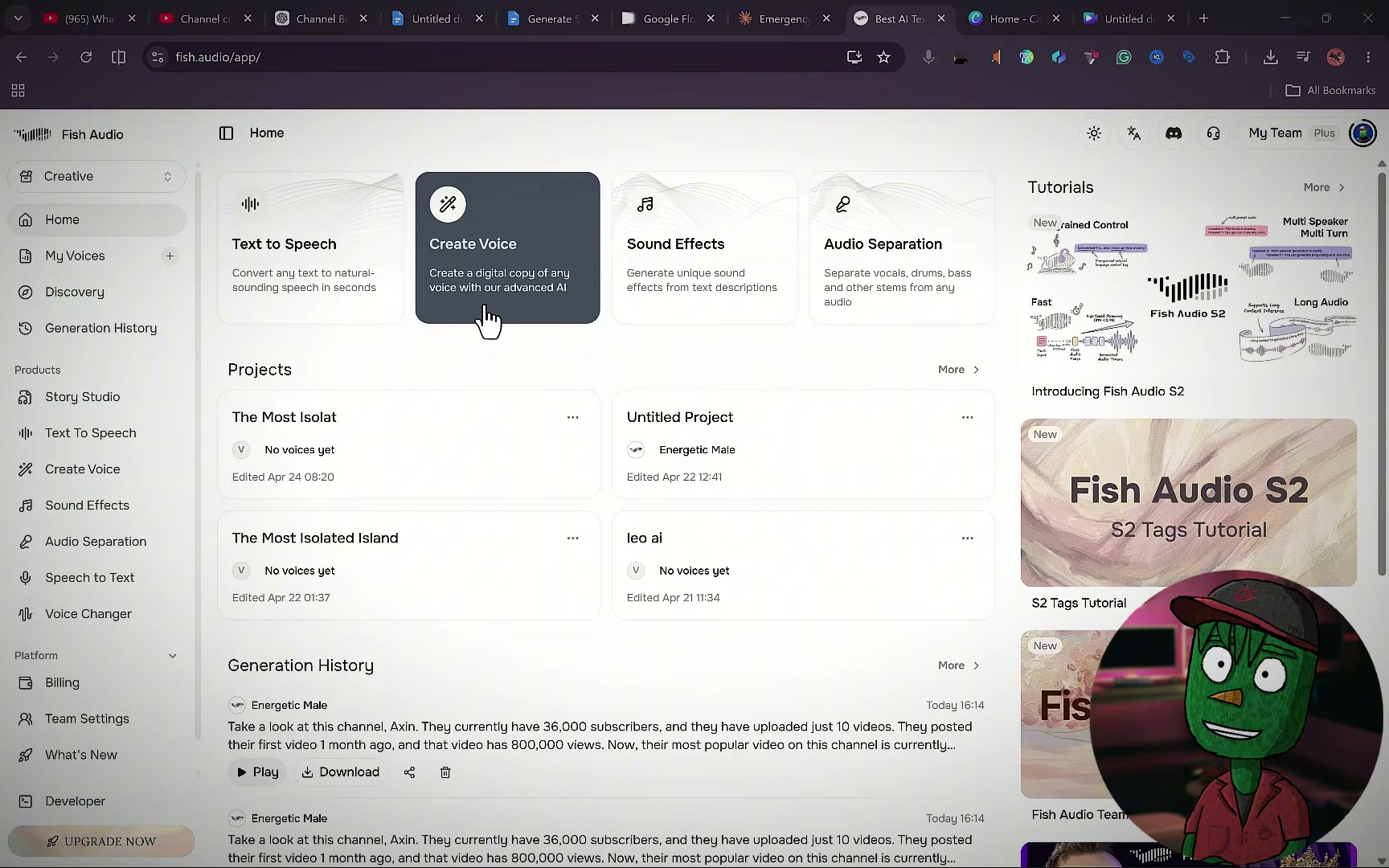Show more Generation History entries
The height and width of the screenshot is (868, 1389).
959,665
